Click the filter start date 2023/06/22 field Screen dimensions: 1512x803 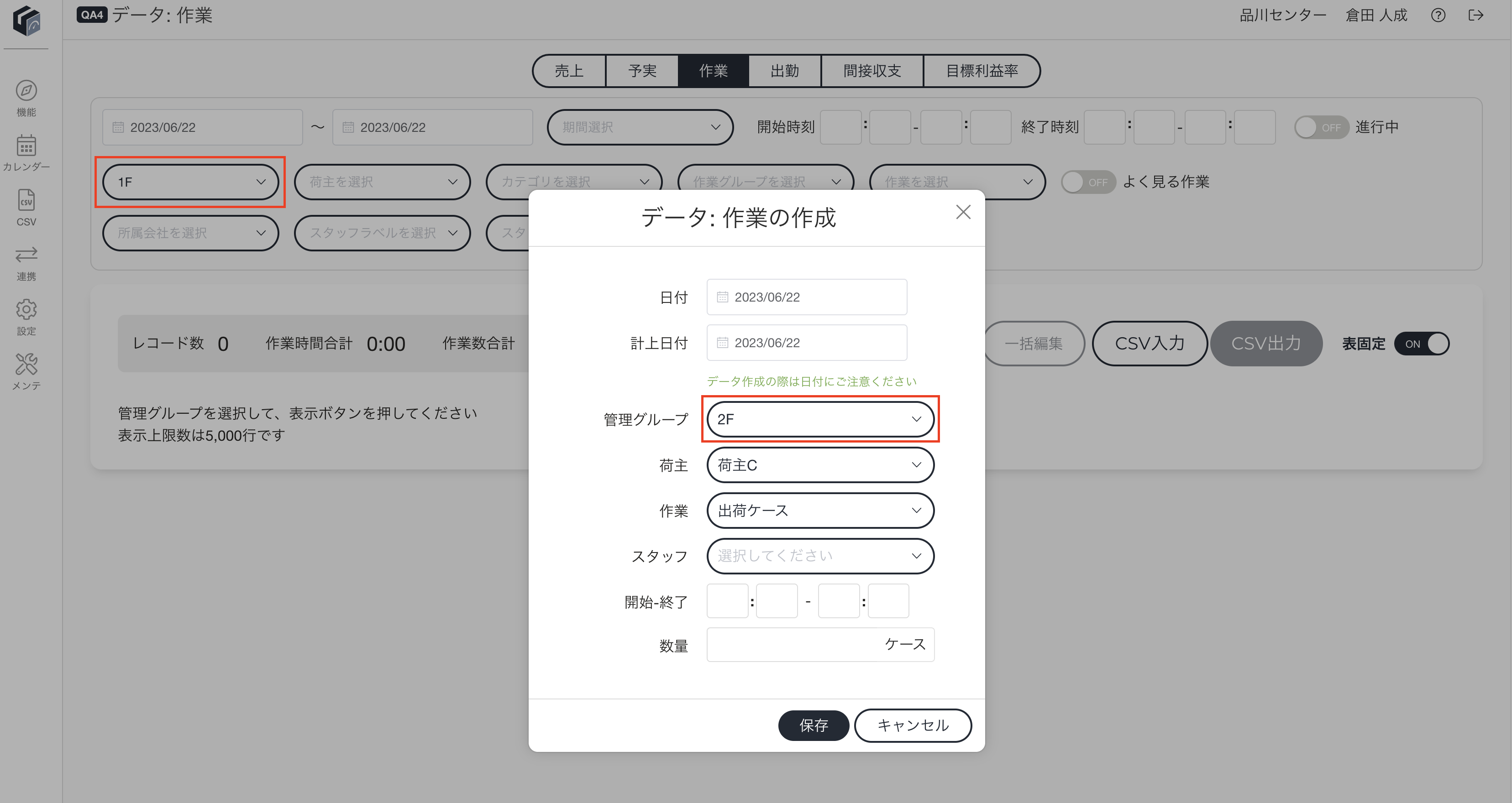click(203, 127)
